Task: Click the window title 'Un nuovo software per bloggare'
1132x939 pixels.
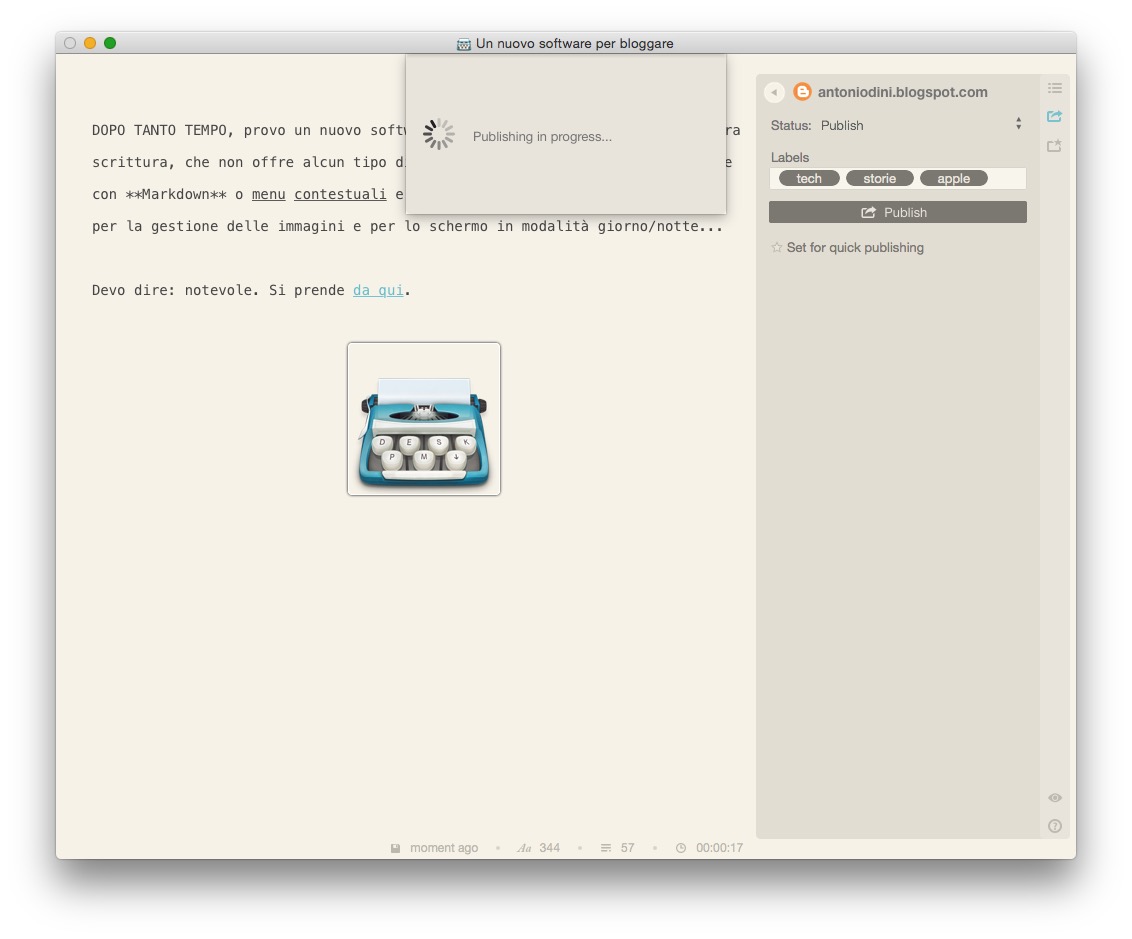Action: click(x=575, y=43)
